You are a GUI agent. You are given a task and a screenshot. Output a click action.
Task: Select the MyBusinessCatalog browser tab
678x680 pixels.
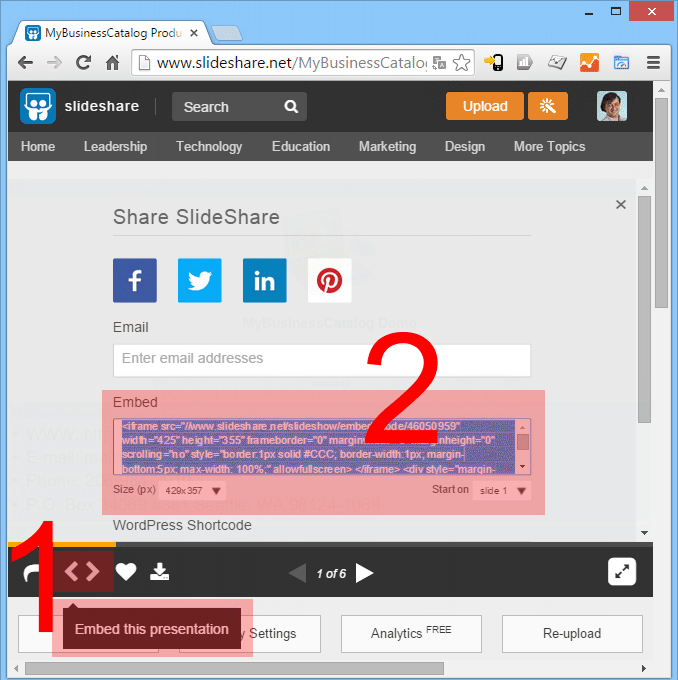[x=112, y=33]
